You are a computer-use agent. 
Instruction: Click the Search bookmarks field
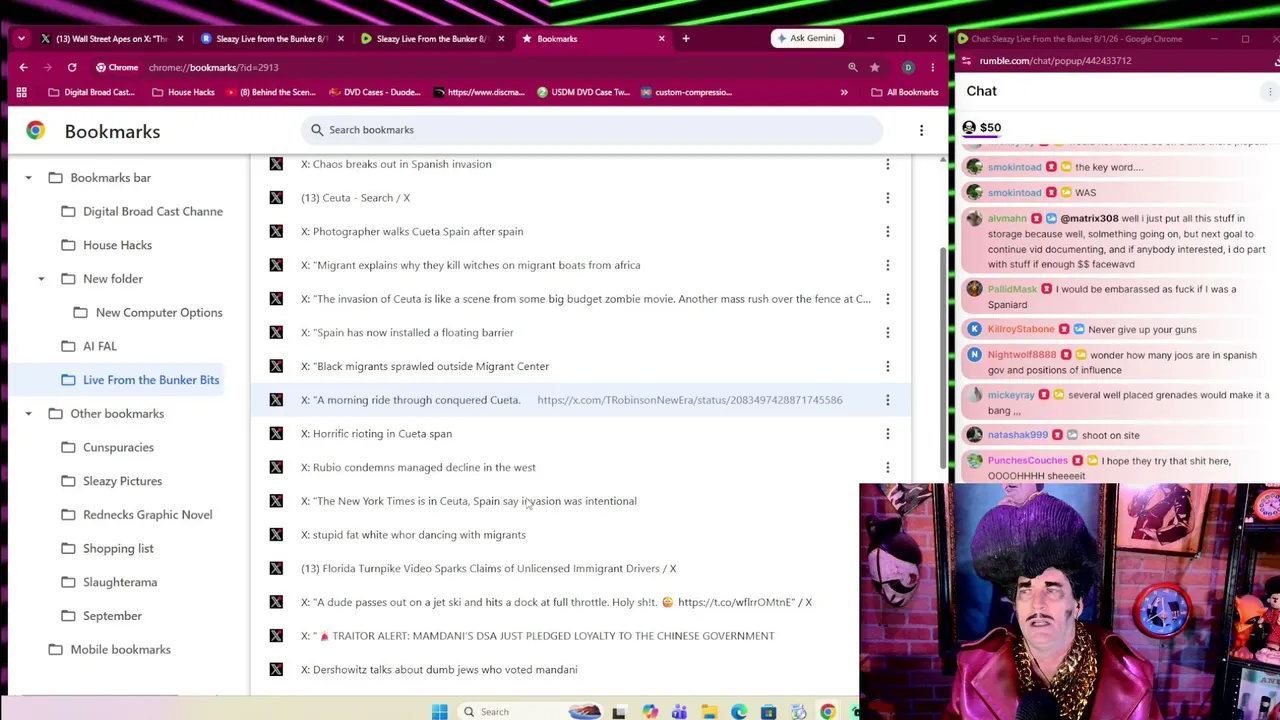[592, 130]
